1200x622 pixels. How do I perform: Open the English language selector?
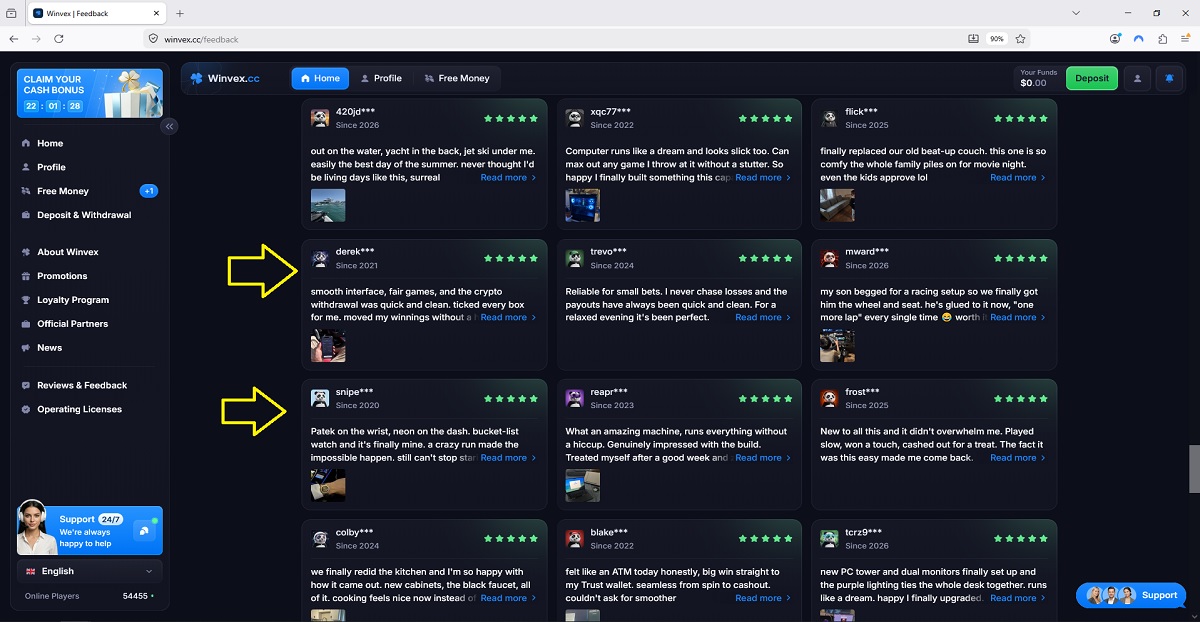pyautogui.click(x=90, y=571)
